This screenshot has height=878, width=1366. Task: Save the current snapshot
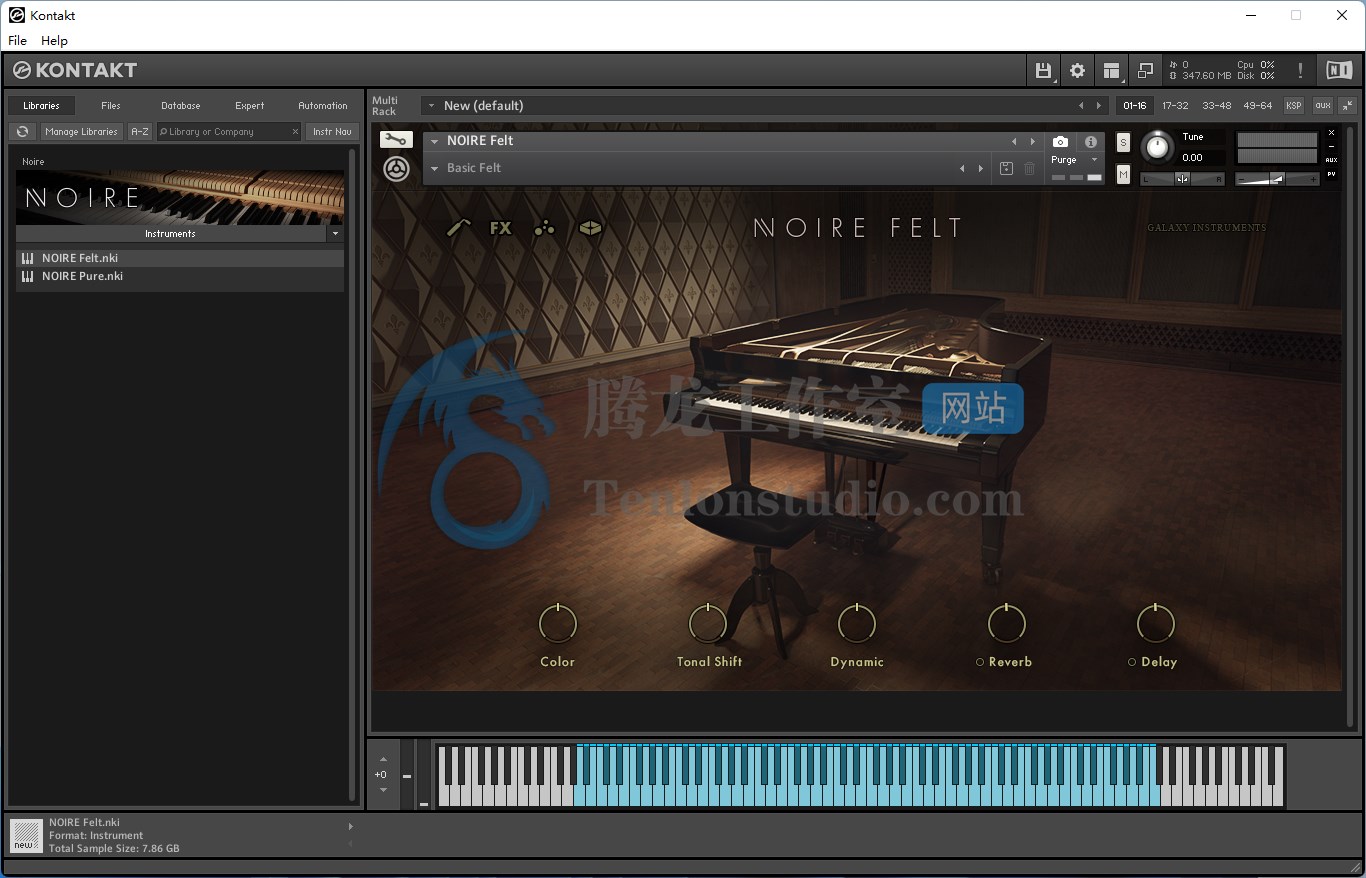[1006, 168]
